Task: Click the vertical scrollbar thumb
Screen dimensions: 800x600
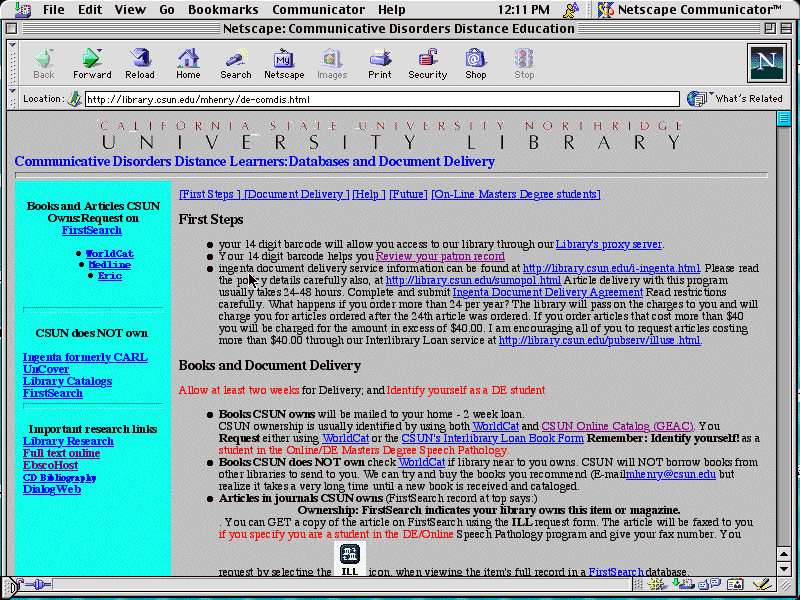Action: [784, 119]
